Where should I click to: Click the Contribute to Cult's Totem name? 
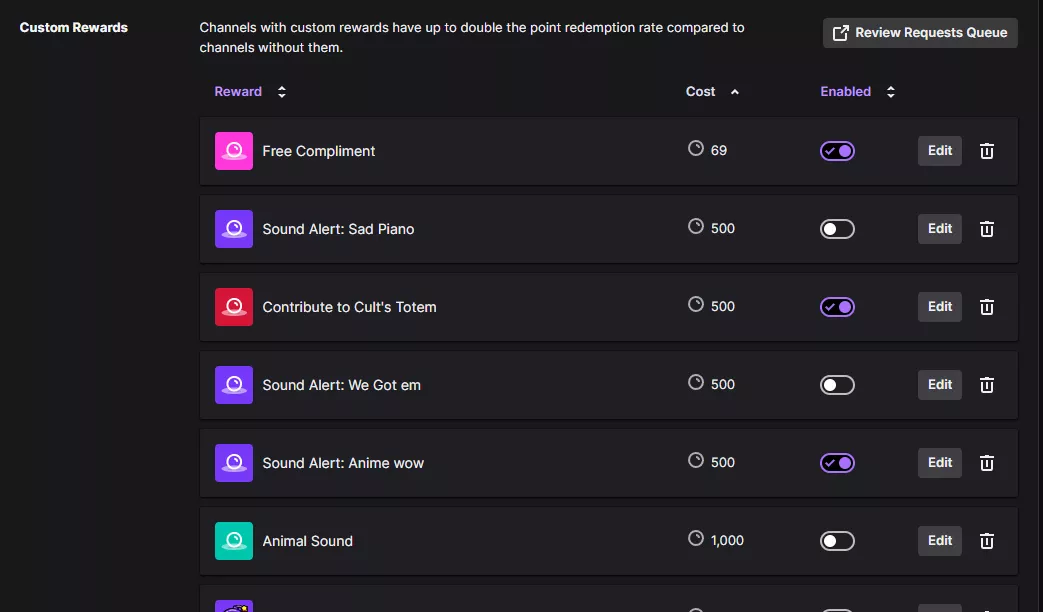(349, 307)
